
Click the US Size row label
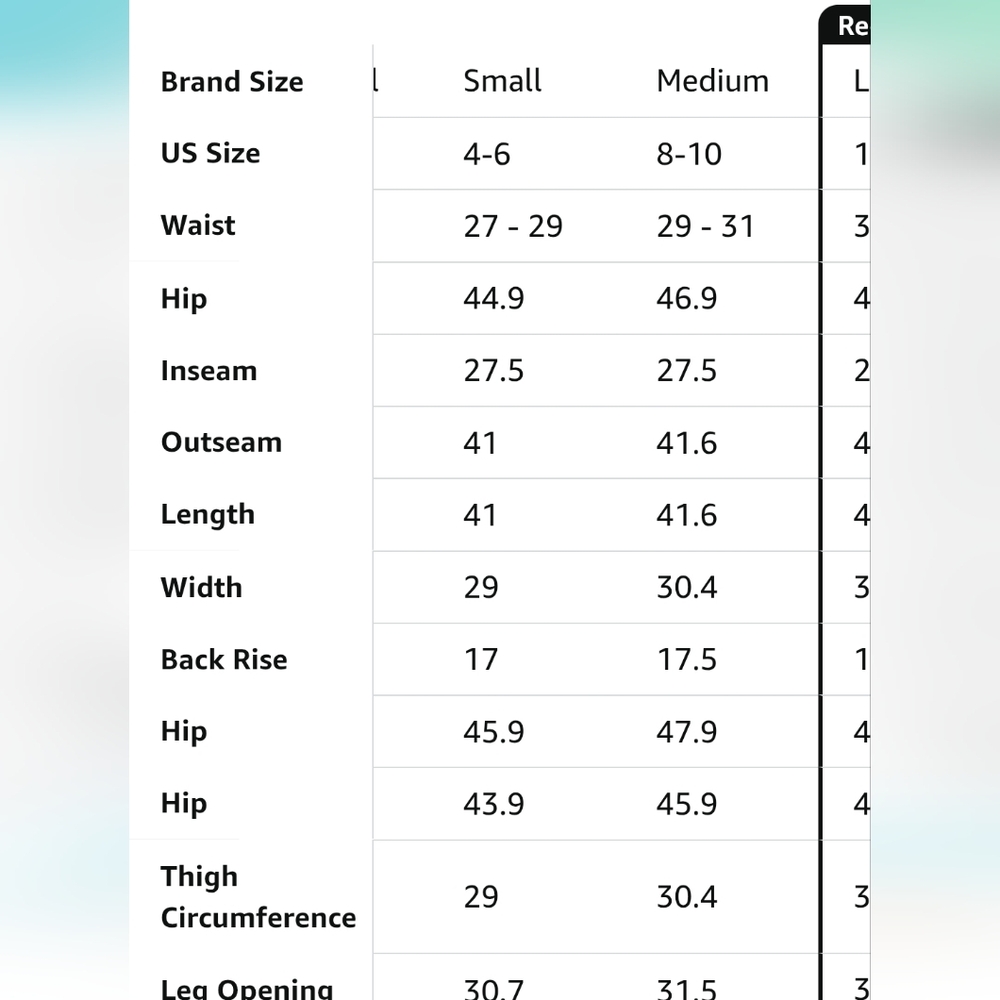[x=210, y=153]
